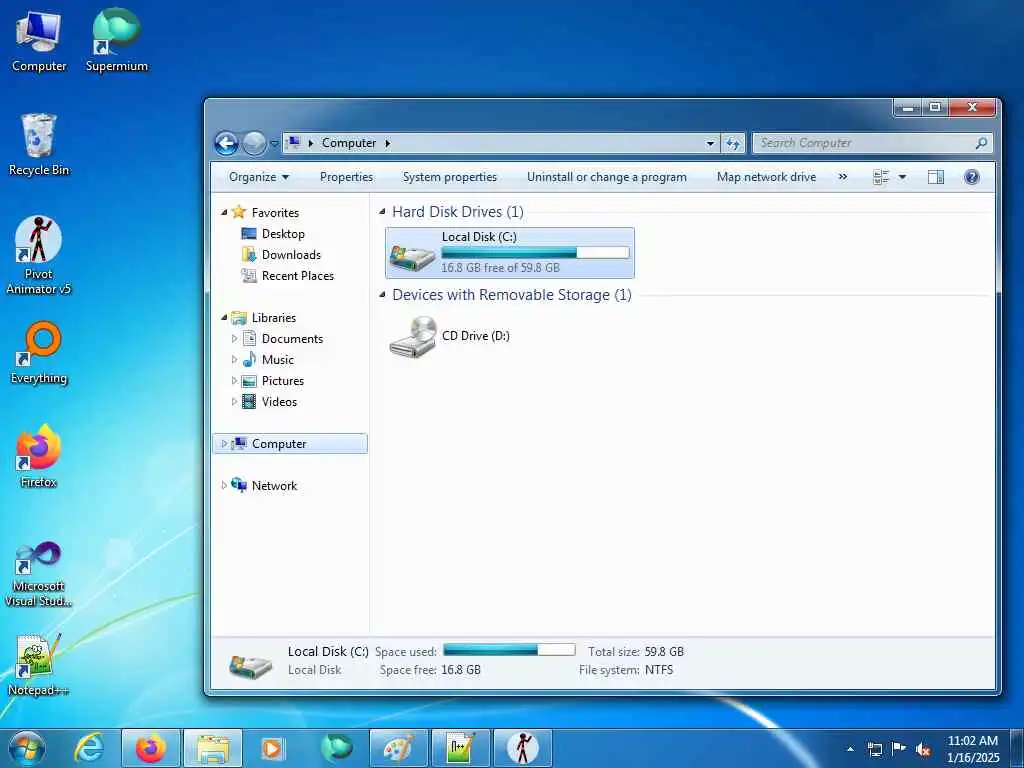Screen dimensions: 1024x768
Task: Select the Recycle Bin desktop icon
Action: pyautogui.click(x=39, y=145)
